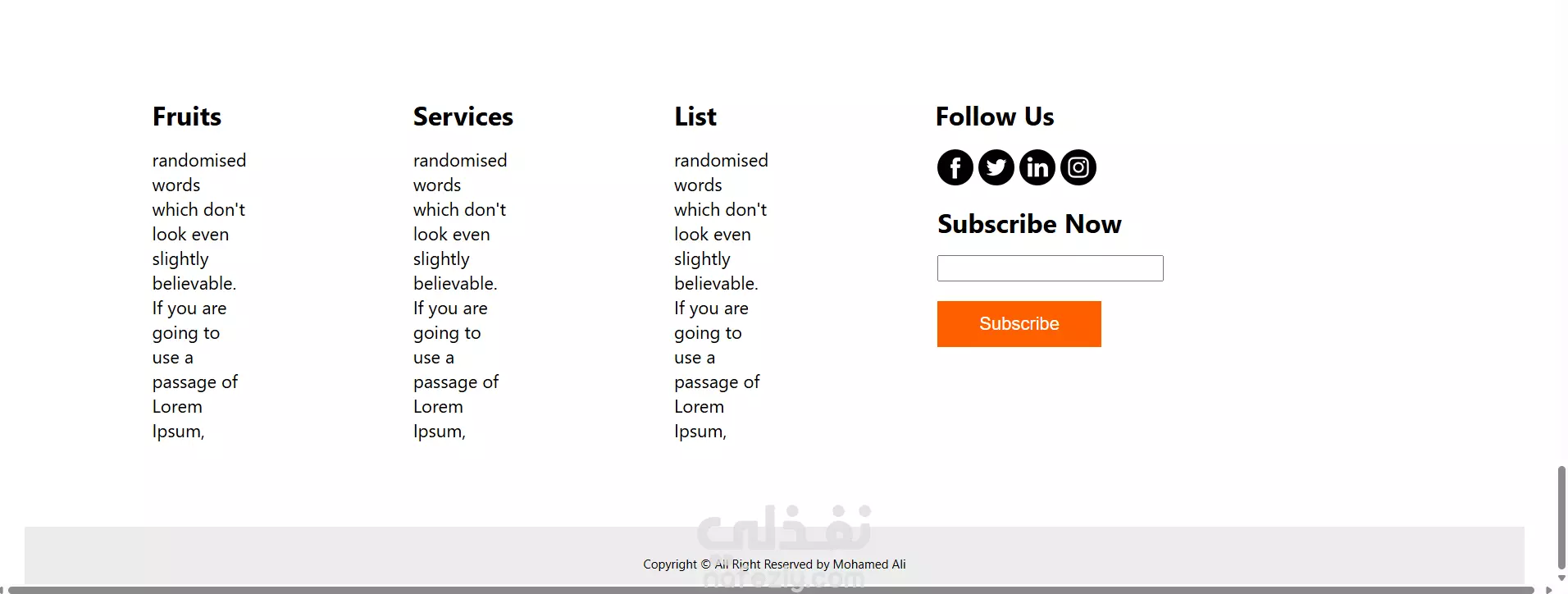Click the copyright text by Mohamed Ali

(774, 564)
